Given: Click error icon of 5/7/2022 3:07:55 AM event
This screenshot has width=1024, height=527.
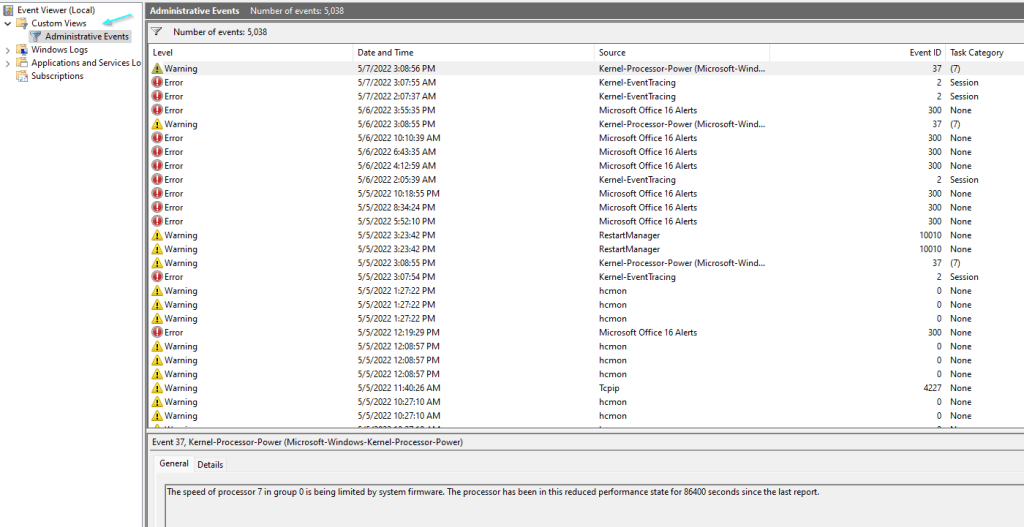Looking at the screenshot, I should click(x=157, y=83).
